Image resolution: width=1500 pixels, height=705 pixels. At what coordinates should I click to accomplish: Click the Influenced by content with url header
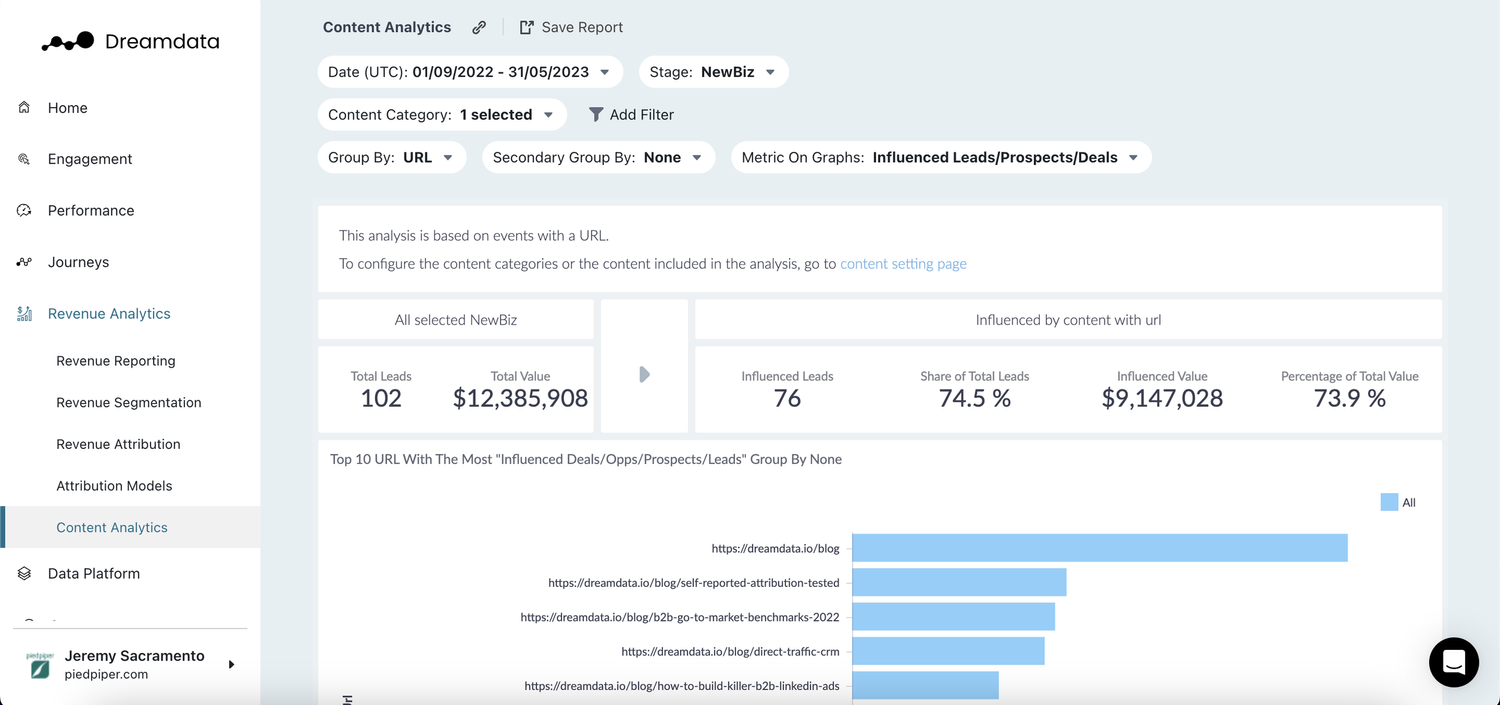(x=1068, y=320)
